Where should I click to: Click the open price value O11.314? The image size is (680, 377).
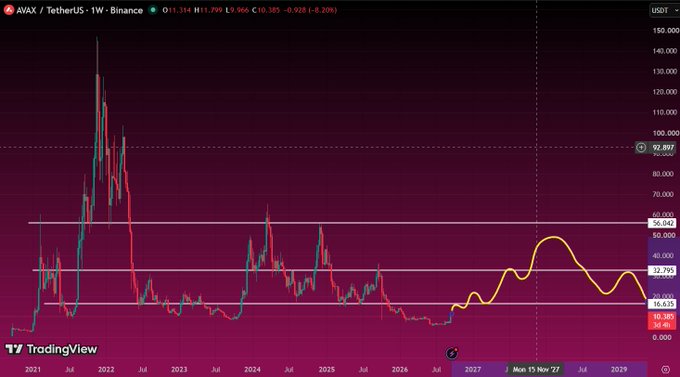click(x=177, y=10)
